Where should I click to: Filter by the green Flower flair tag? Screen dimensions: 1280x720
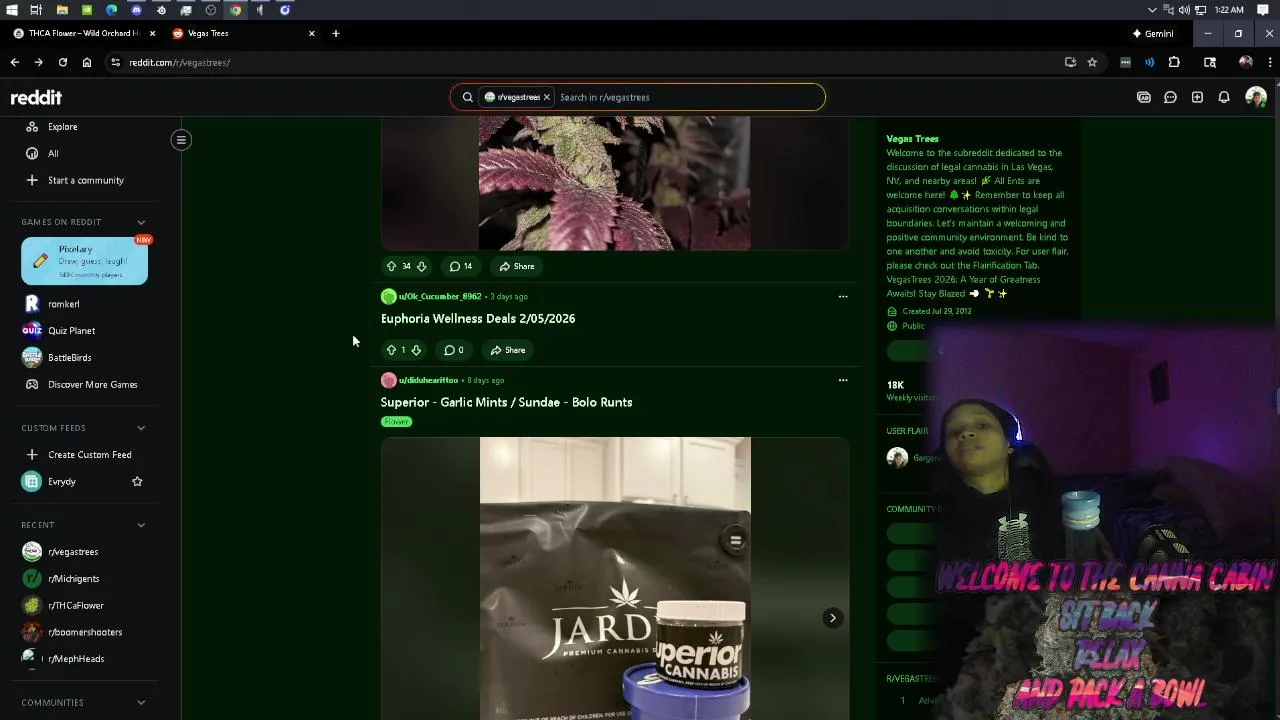396,422
